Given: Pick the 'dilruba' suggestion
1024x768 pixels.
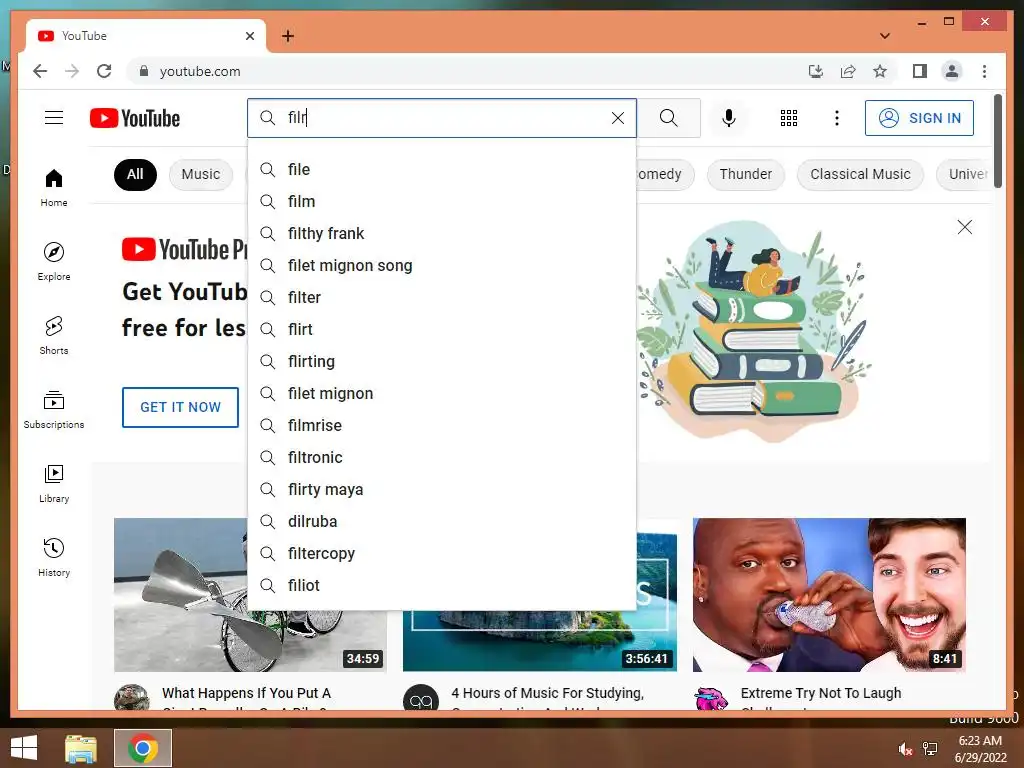Looking at the screenshot, I should (x=442, y=522).
